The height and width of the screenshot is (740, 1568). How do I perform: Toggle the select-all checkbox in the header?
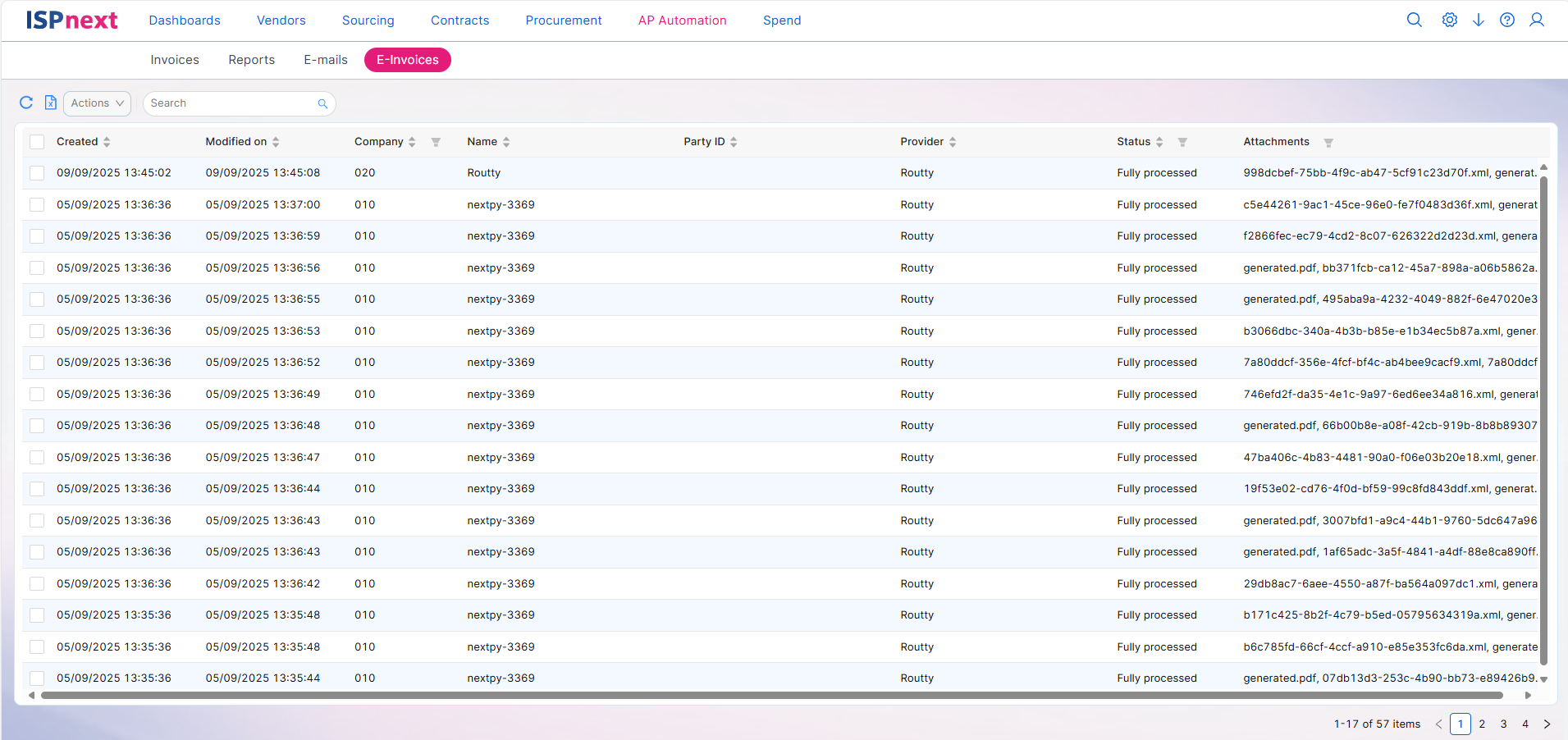tap(37, 142)
